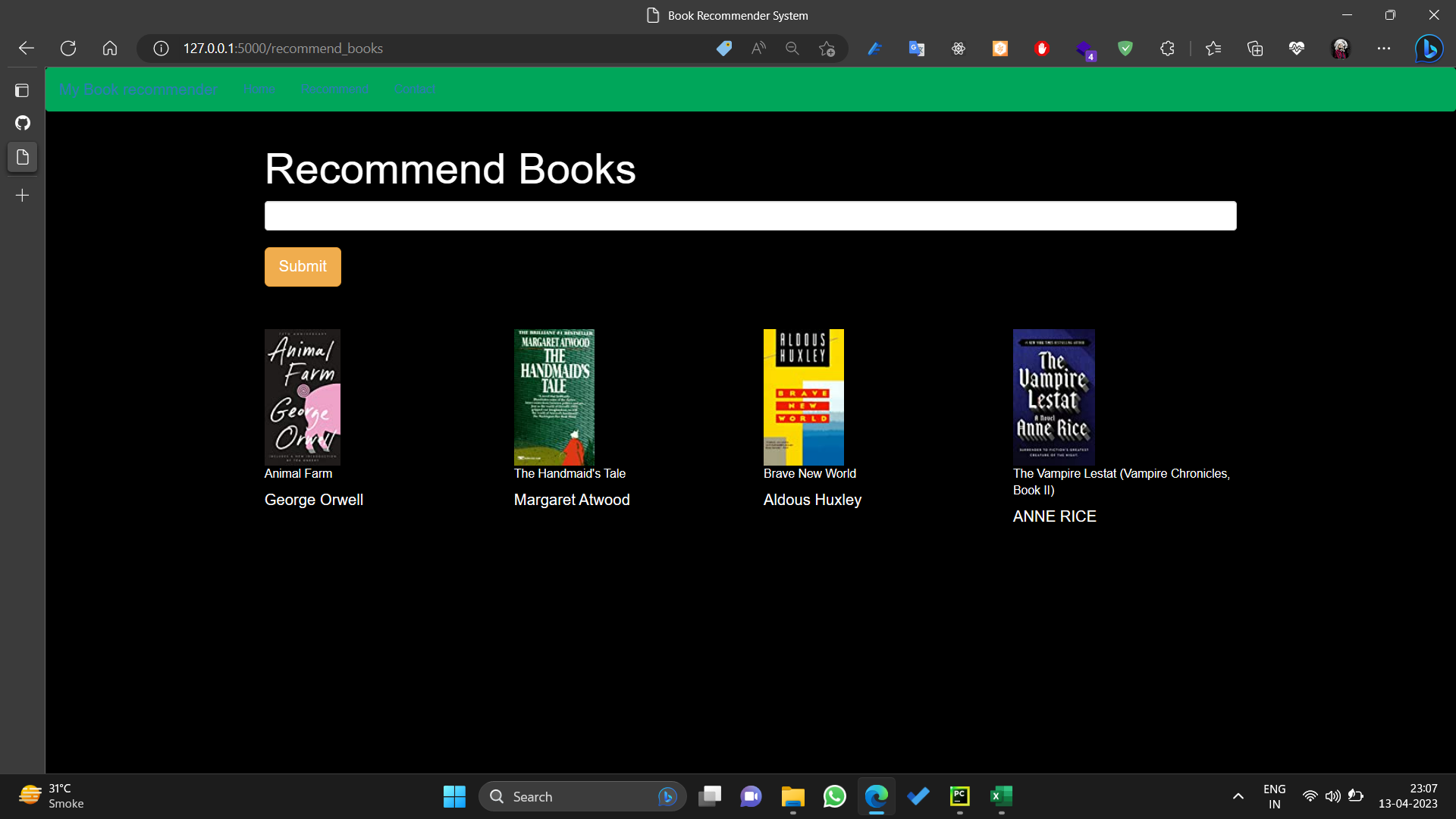
Task: Select the Recommend navigation item
Action: [334, 89]
